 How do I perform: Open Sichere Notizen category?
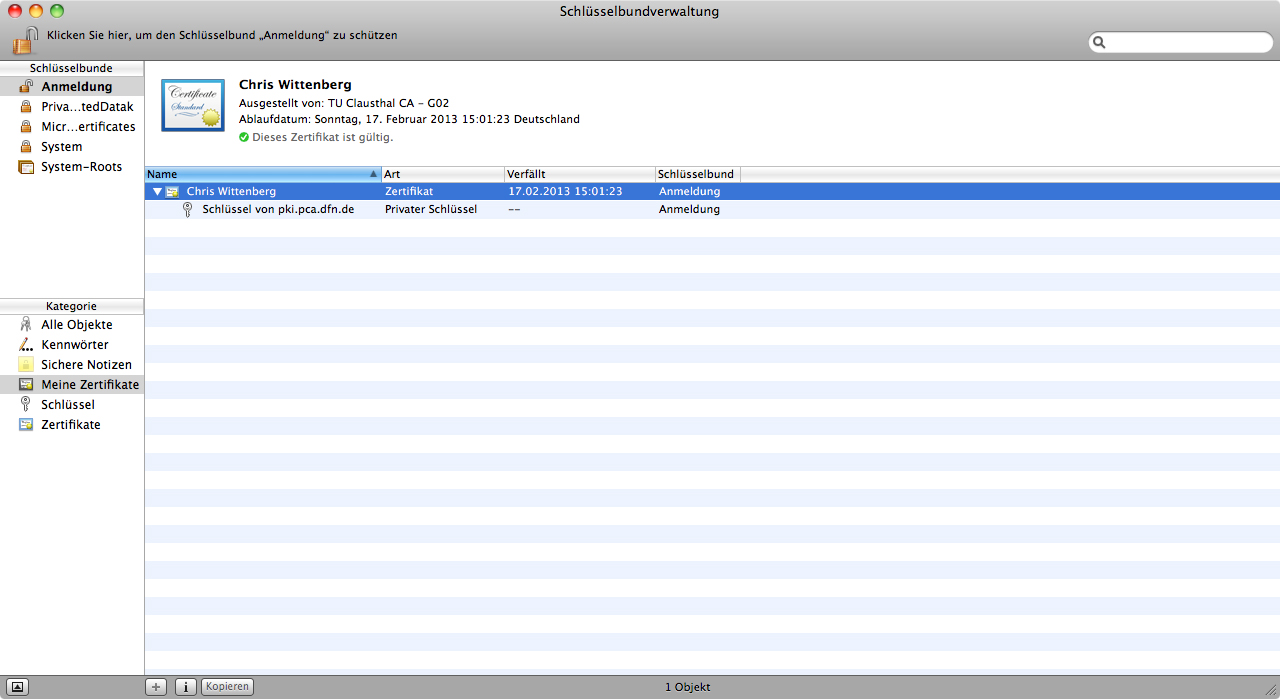coord(86,365)
